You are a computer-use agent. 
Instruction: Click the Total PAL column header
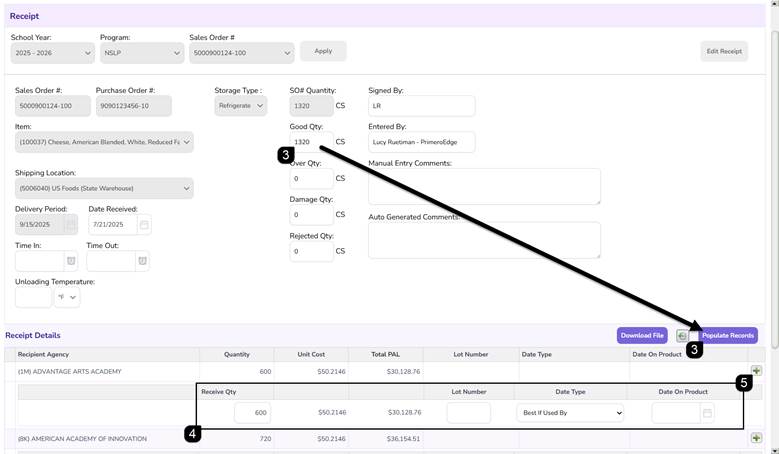pos(386,355)
